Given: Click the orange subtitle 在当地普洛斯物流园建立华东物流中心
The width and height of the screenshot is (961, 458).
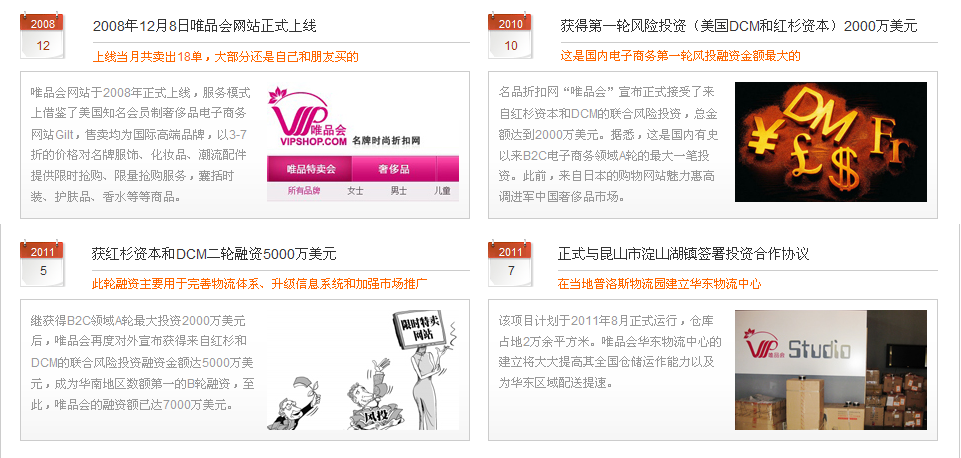Looking at the screenshot, I should 659,284.
